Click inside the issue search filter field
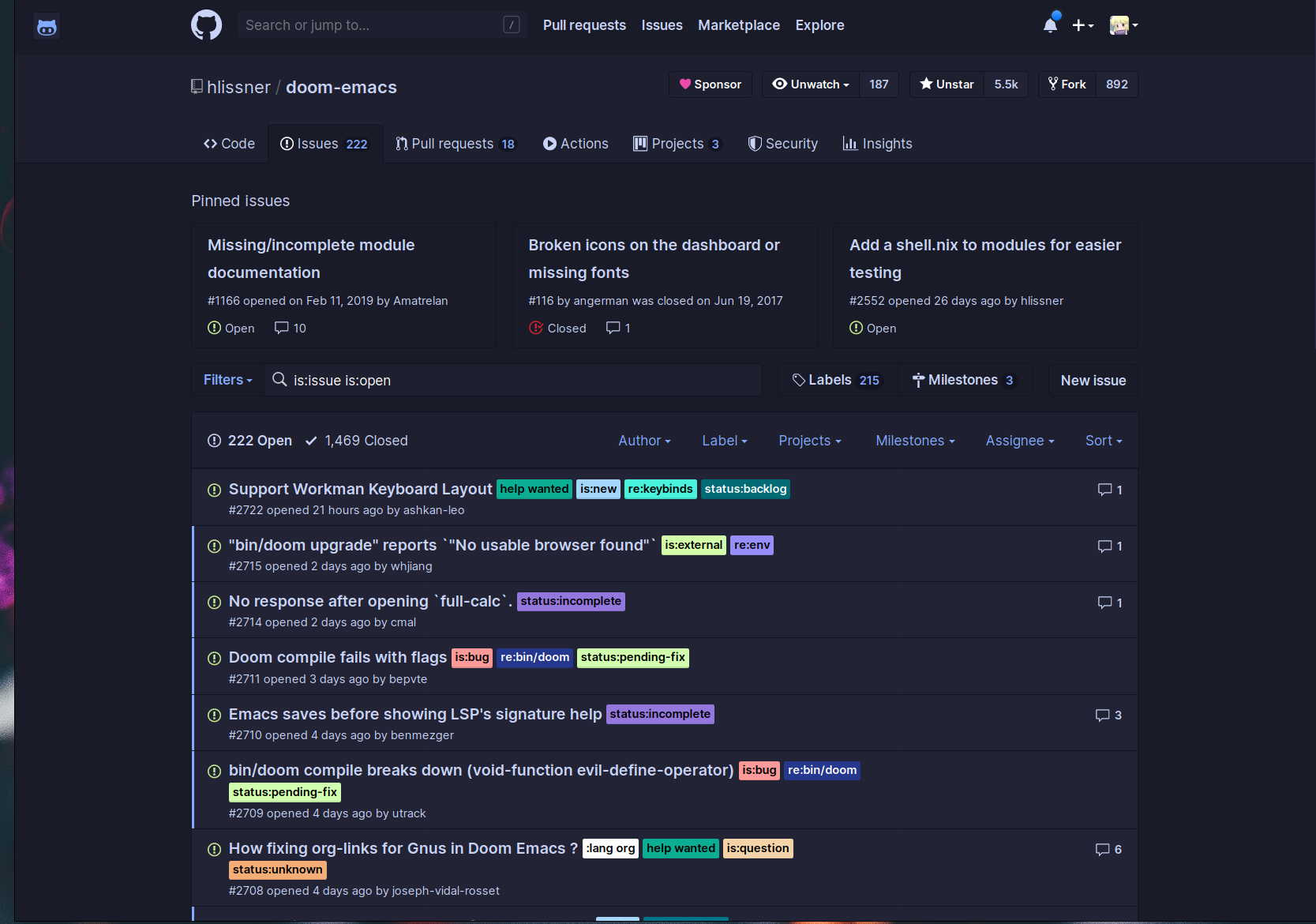1316x924 pixels. click(513, 380)
